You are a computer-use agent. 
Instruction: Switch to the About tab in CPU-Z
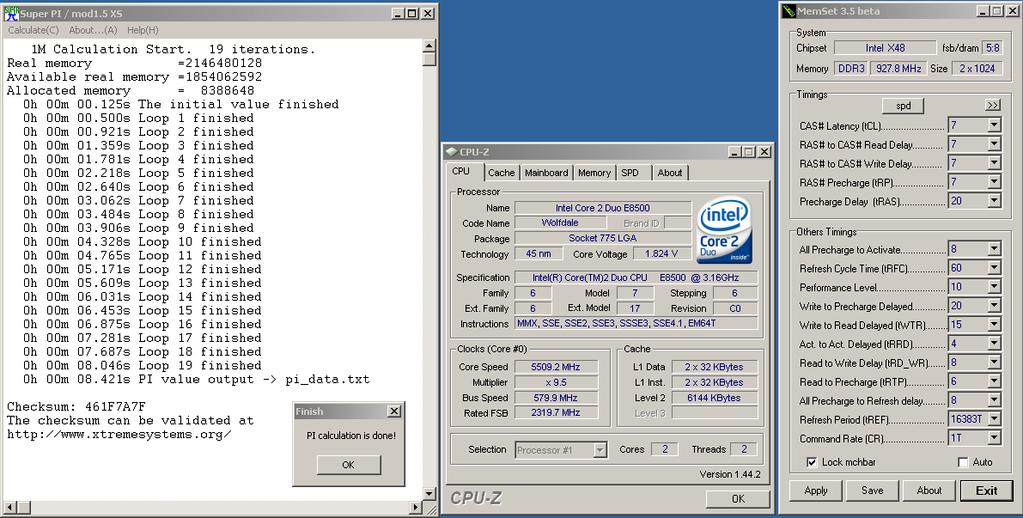pyautogui.click(x=669, y=173)
